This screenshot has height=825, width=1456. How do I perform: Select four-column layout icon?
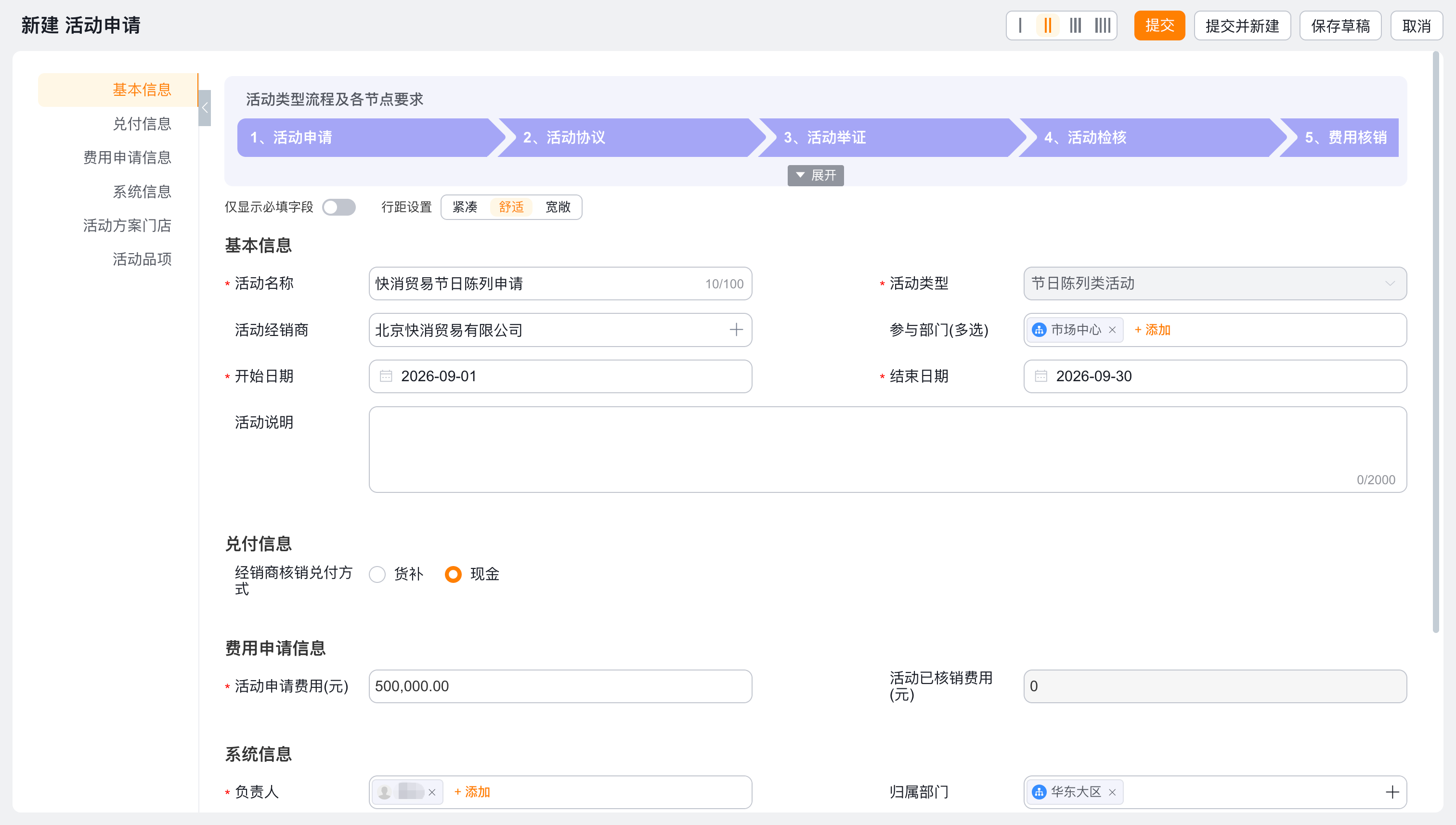tap(1102, 26)
